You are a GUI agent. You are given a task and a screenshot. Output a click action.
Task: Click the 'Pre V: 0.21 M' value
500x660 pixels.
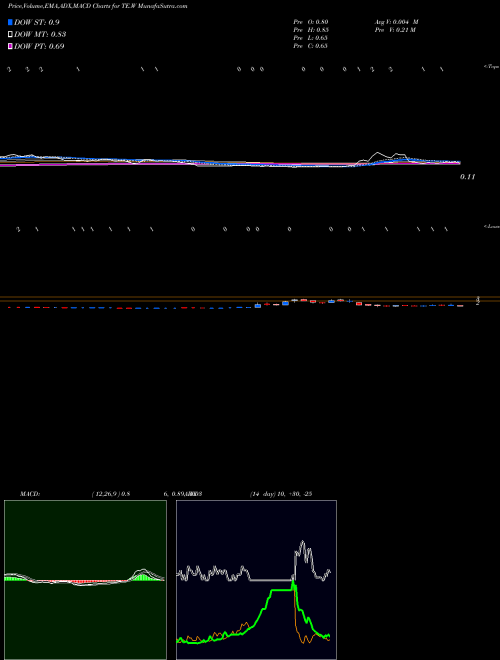(395, 30)
